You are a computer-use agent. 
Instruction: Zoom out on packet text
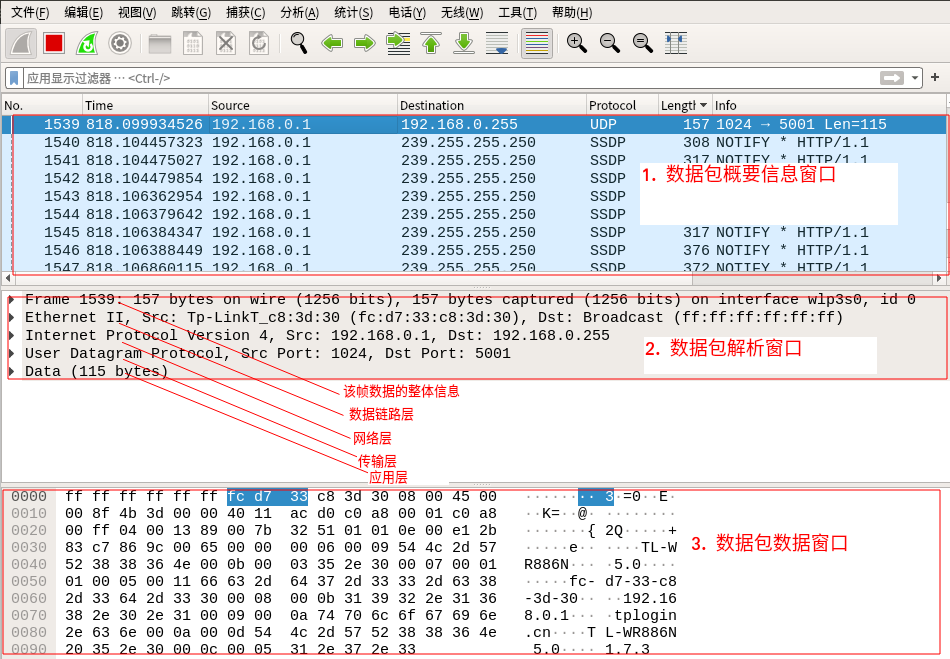point(610,44)
